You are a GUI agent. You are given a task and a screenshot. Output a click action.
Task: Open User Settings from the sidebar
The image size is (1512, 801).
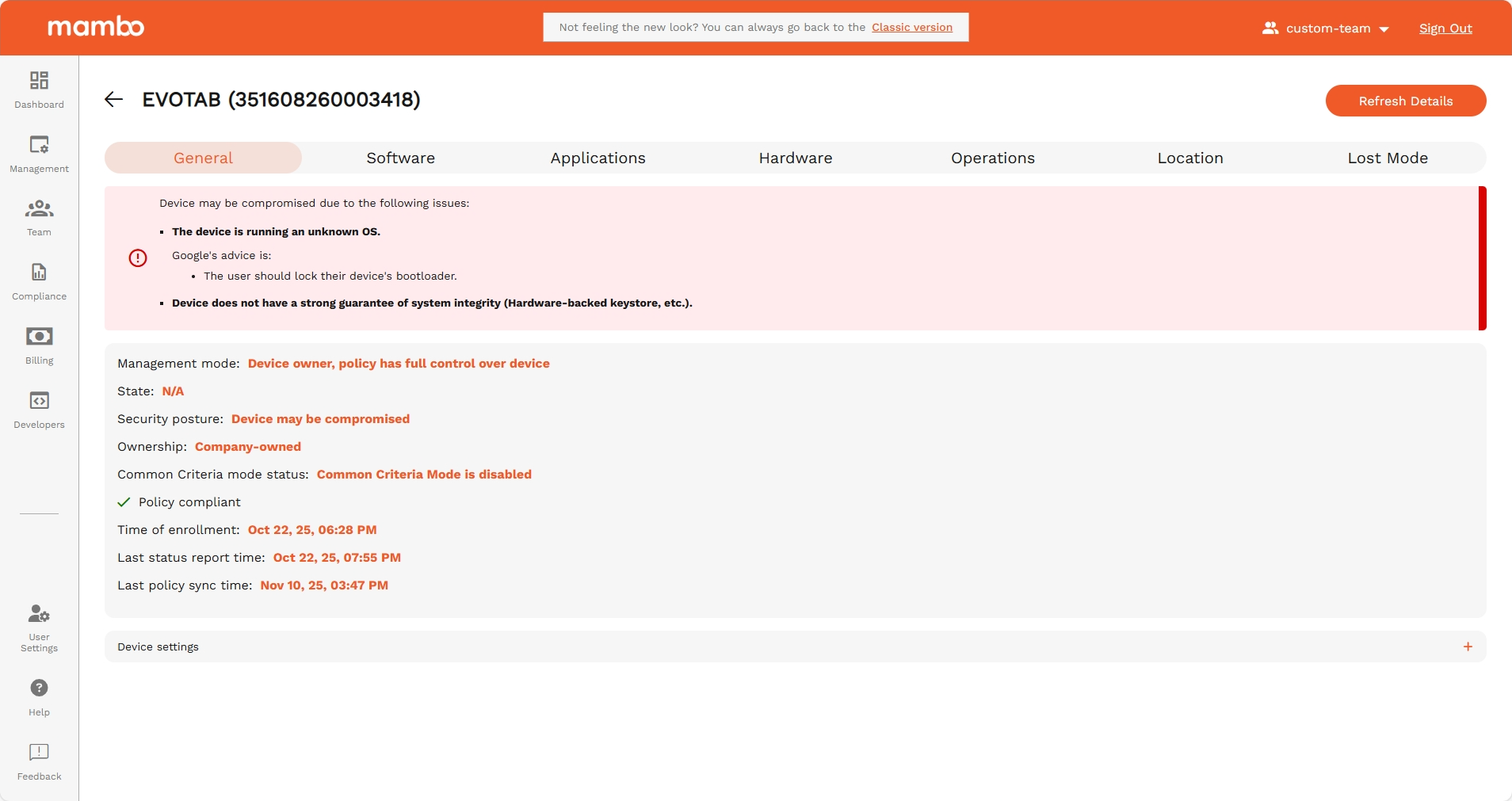39,615
